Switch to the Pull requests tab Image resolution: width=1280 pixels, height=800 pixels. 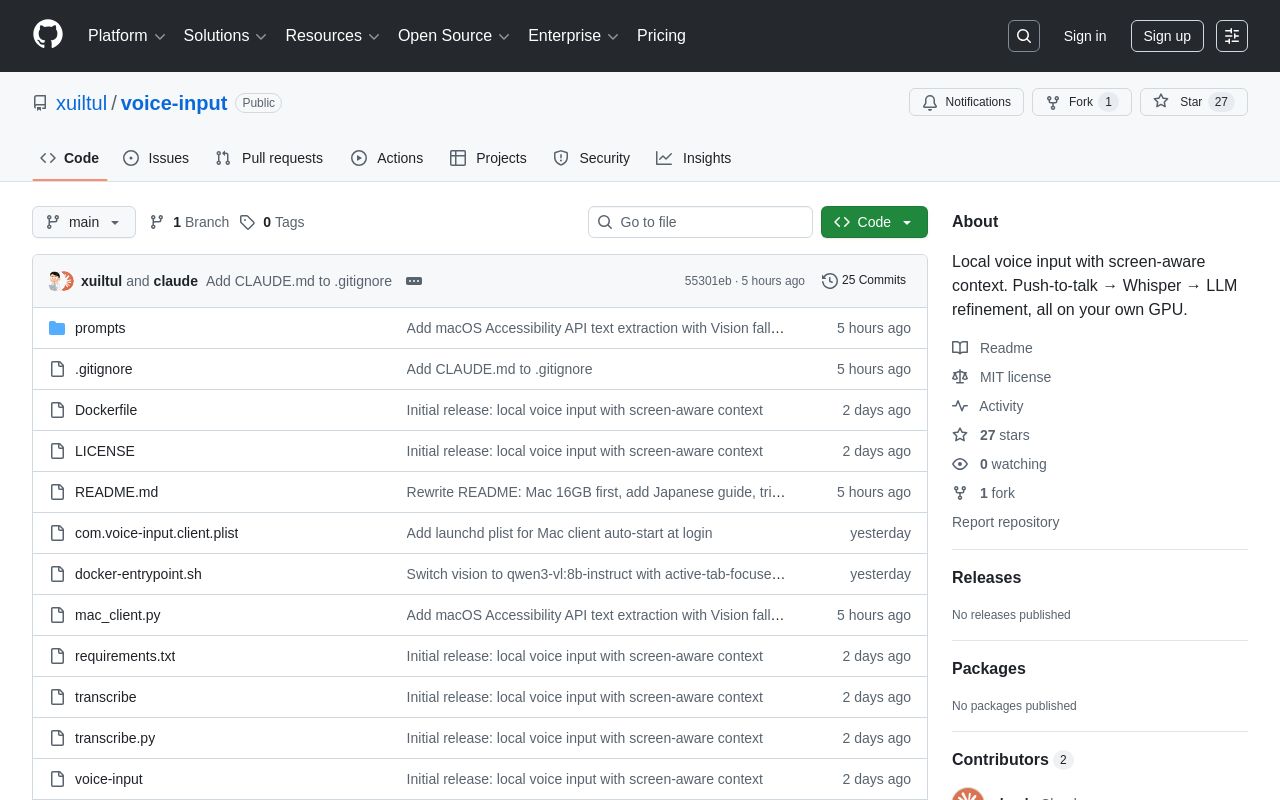click(269, 158)
